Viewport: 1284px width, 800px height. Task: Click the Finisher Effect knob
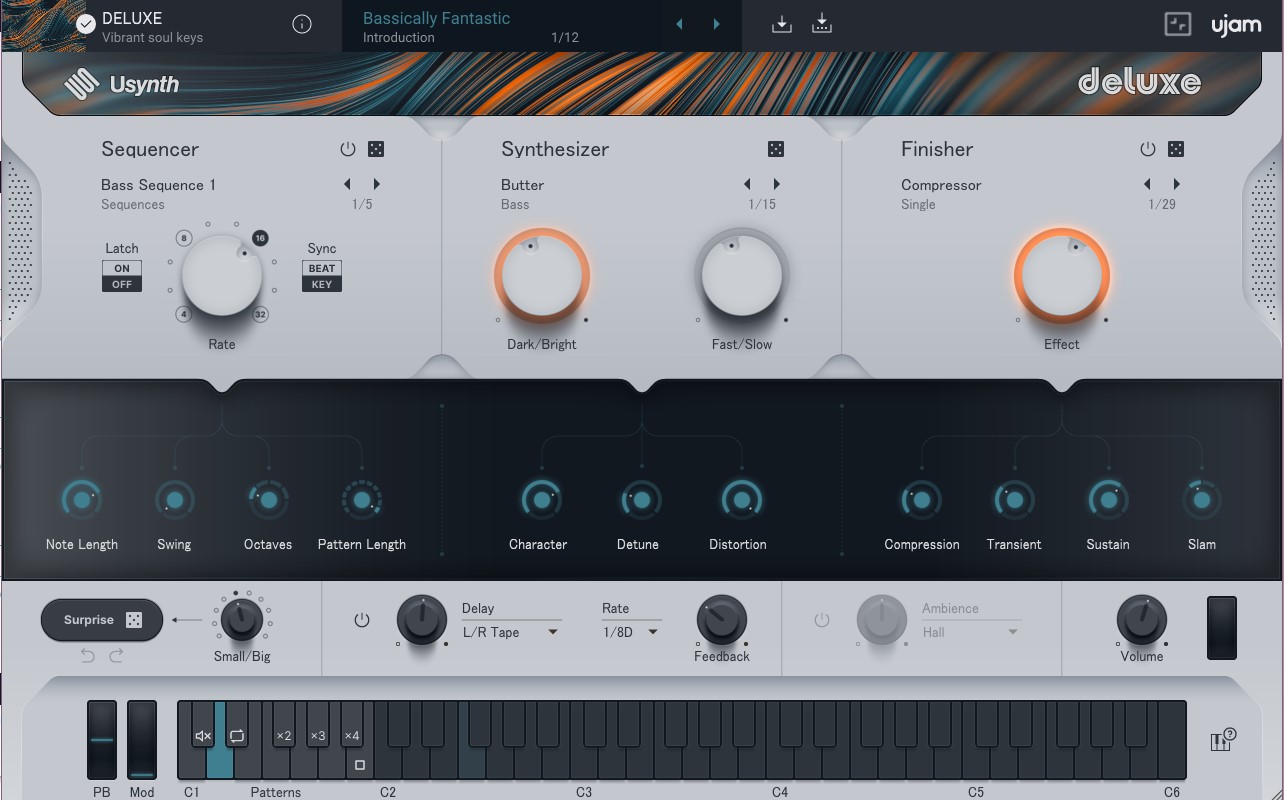[1062, 276]
